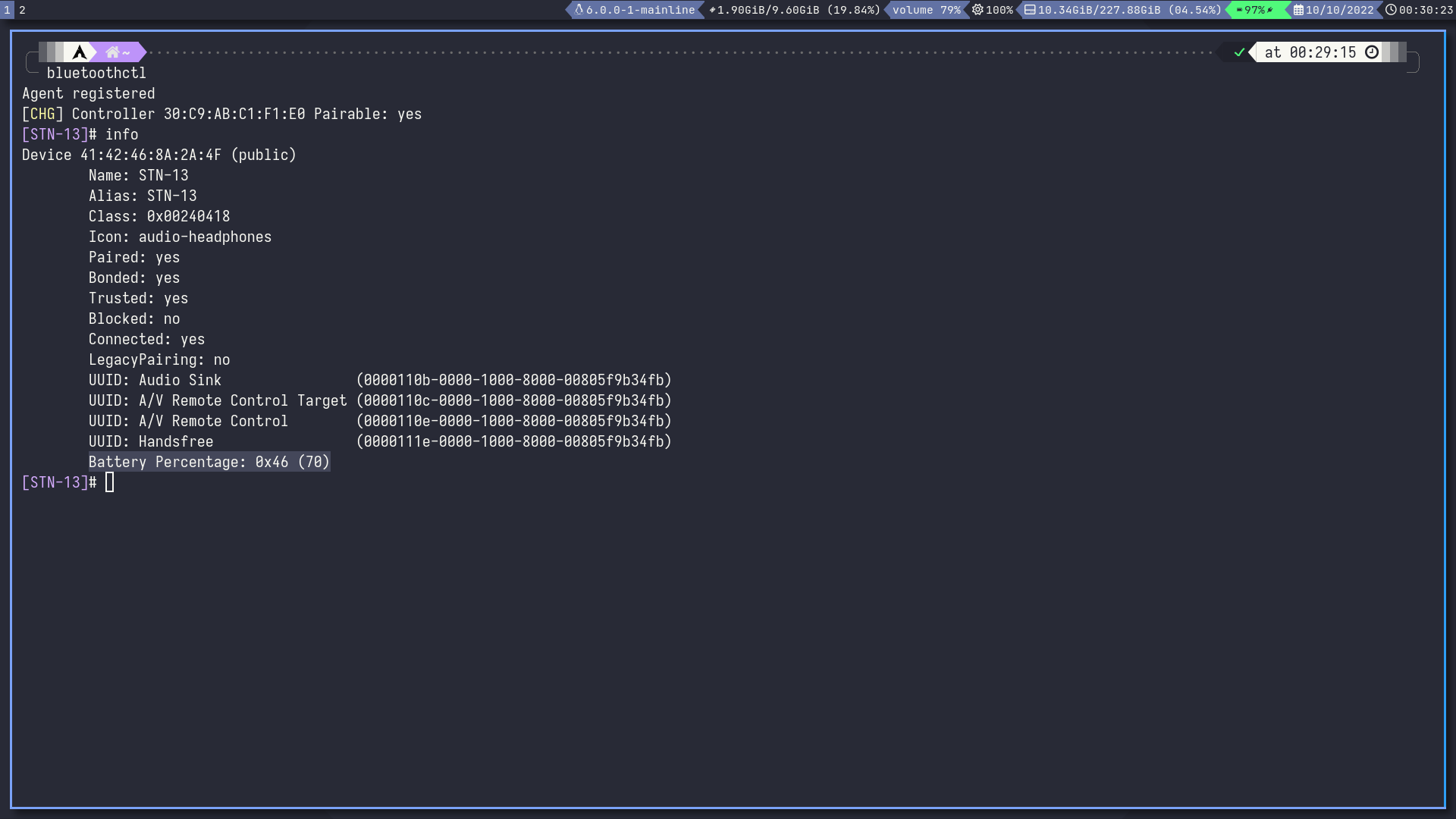Click the battery 97% indicator
Screen dimensions: 1456x819
tap(1254, 10)
